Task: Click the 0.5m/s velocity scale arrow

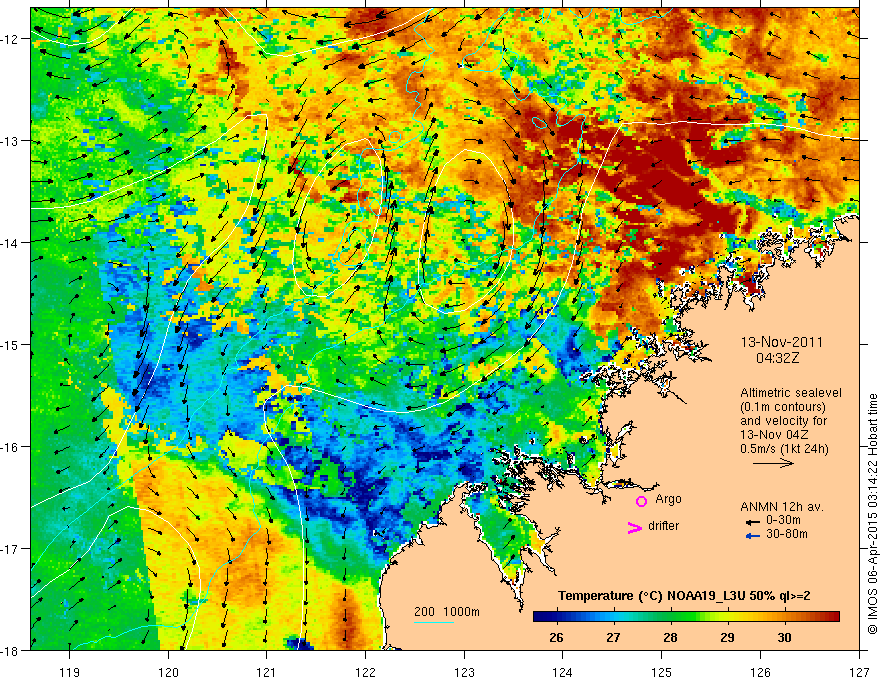Action: point(773,463)
